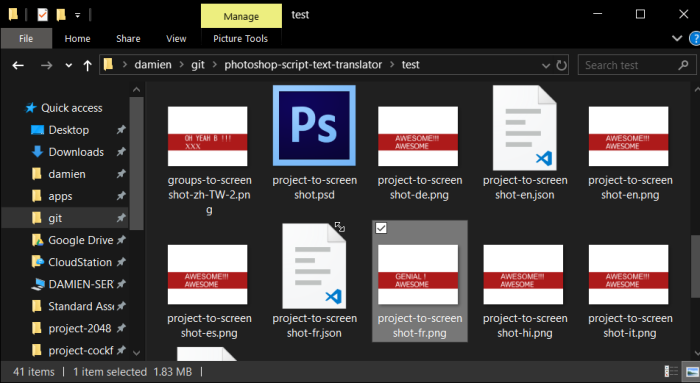The height and width of the screenshot is (383, 700).
Task: Select project-cockf folder in sidebar
Action: point(81,350)
